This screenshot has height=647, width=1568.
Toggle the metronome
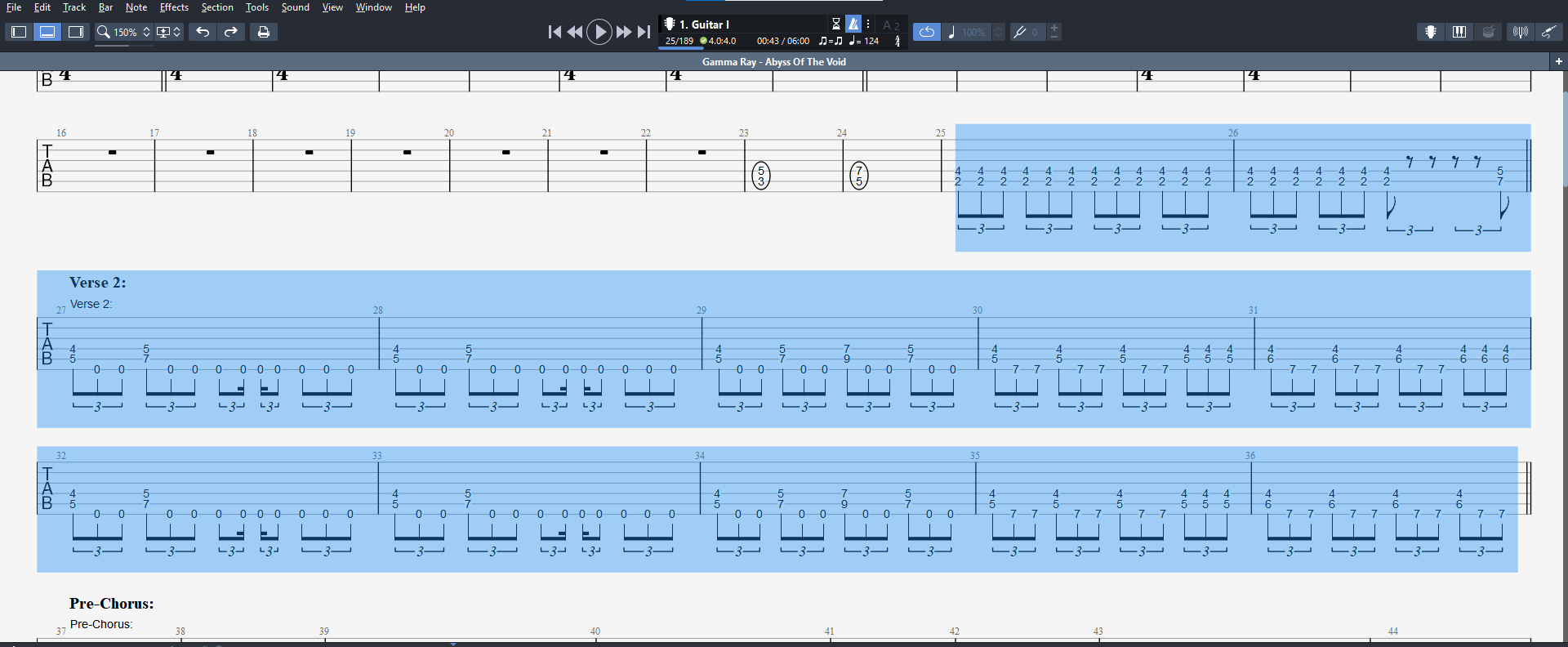(x=853, y=24)
